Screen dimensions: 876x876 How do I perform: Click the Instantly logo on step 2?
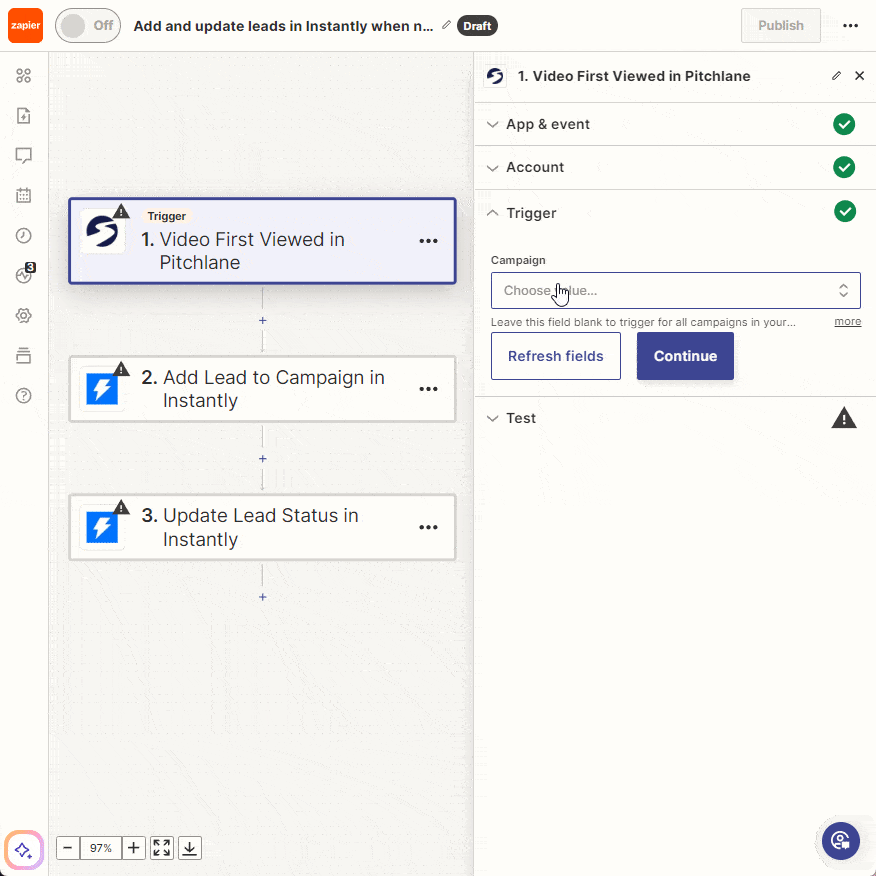[x=102, y=389]
